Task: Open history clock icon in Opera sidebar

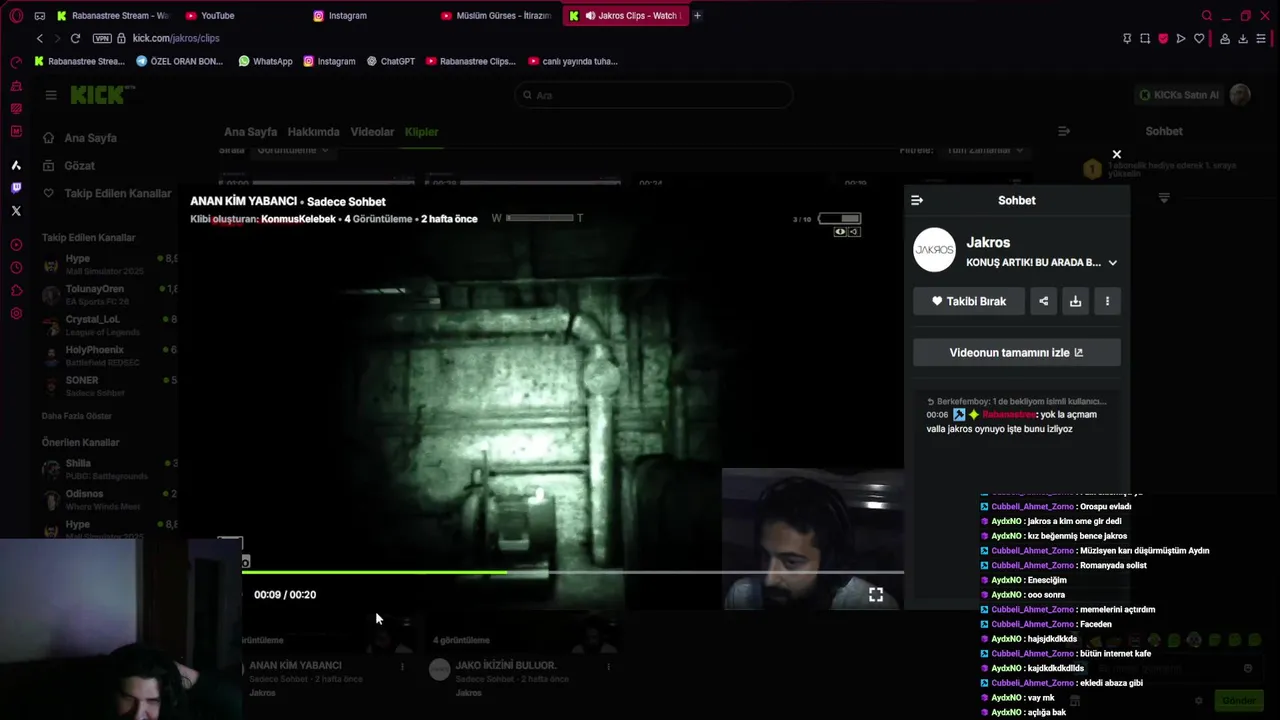Action: pyautogui.click(x=16, y=268)
